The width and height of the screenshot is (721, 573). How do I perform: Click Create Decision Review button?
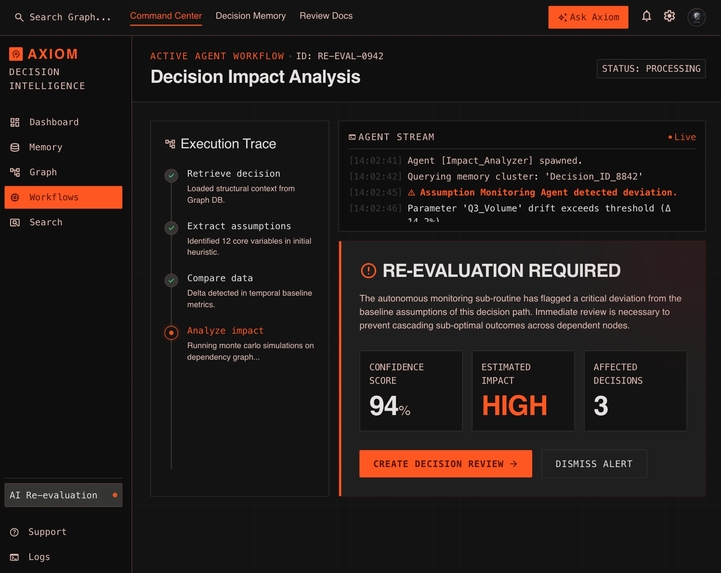(x=446, y=464)
